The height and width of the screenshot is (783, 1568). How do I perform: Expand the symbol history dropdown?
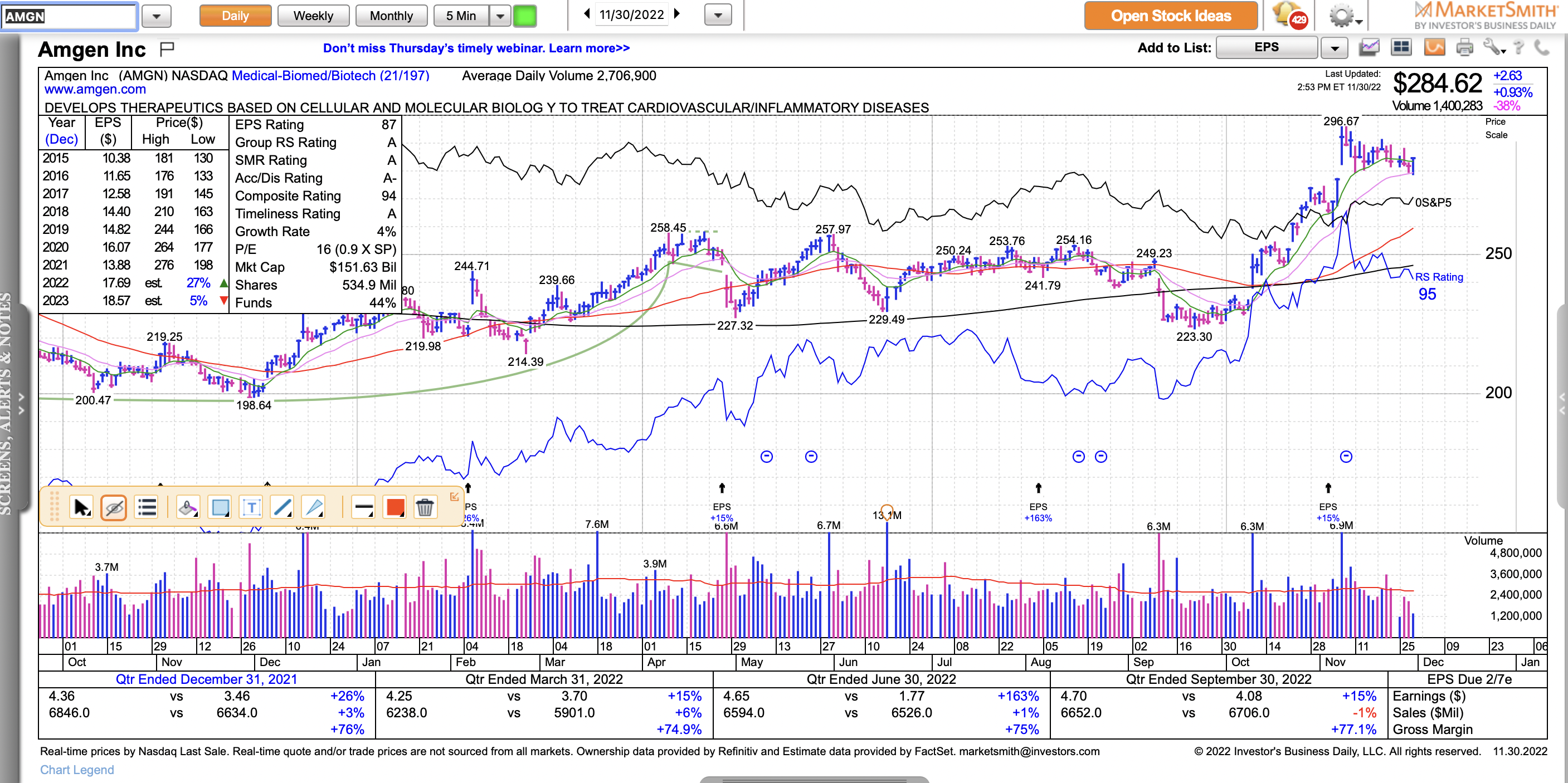157,16
